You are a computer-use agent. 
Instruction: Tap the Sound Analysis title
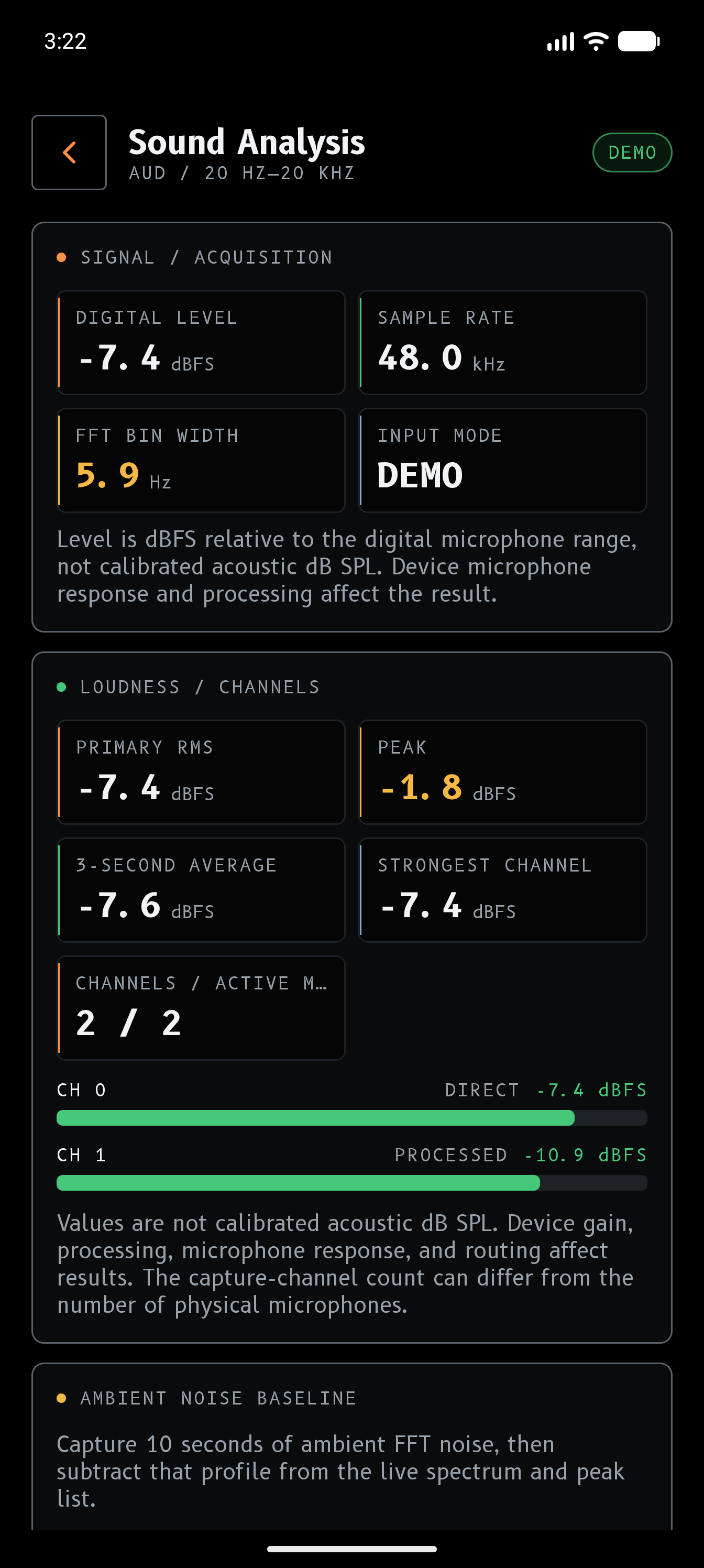(x=246, y=142)
